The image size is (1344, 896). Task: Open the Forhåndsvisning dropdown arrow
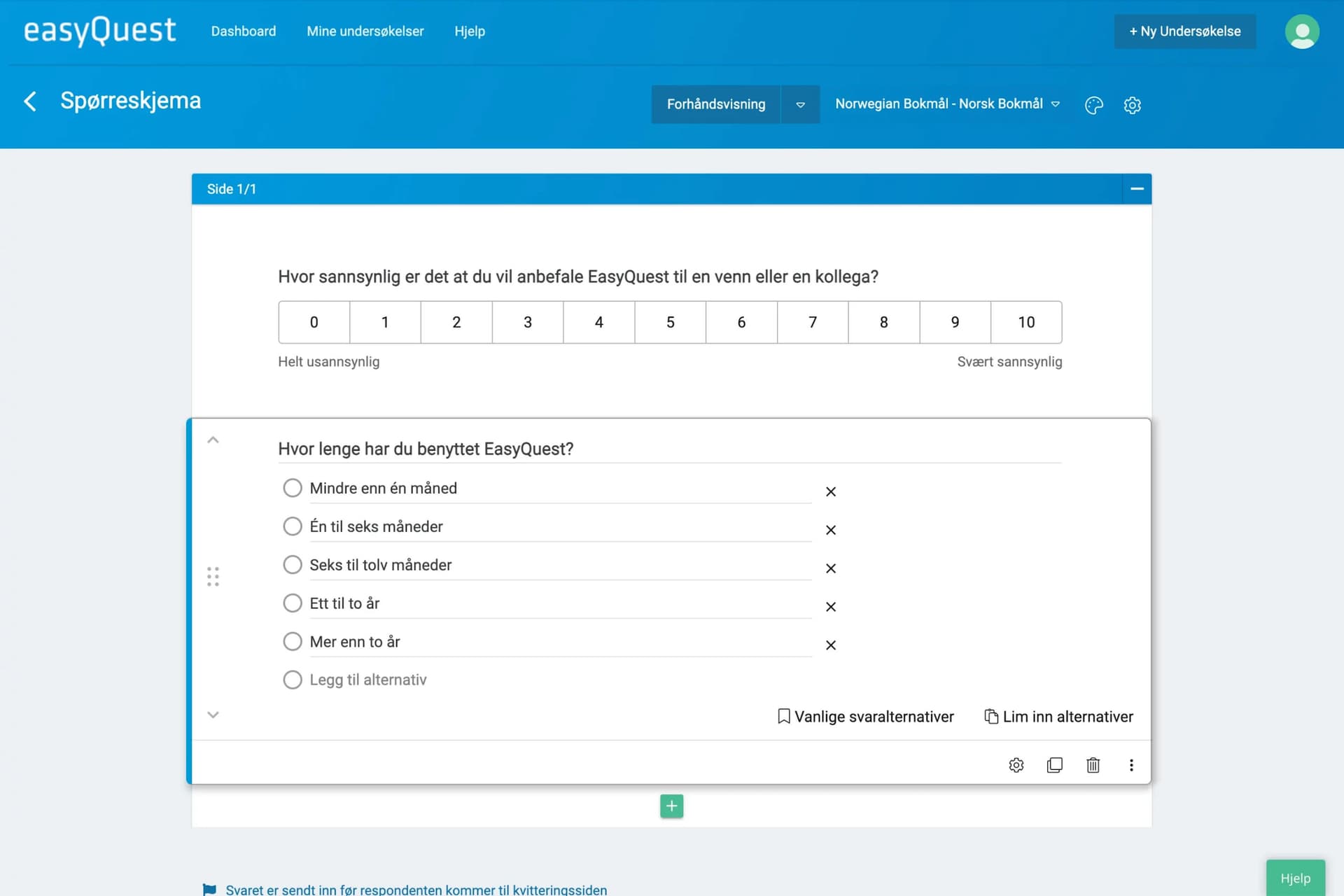(800, 104)
